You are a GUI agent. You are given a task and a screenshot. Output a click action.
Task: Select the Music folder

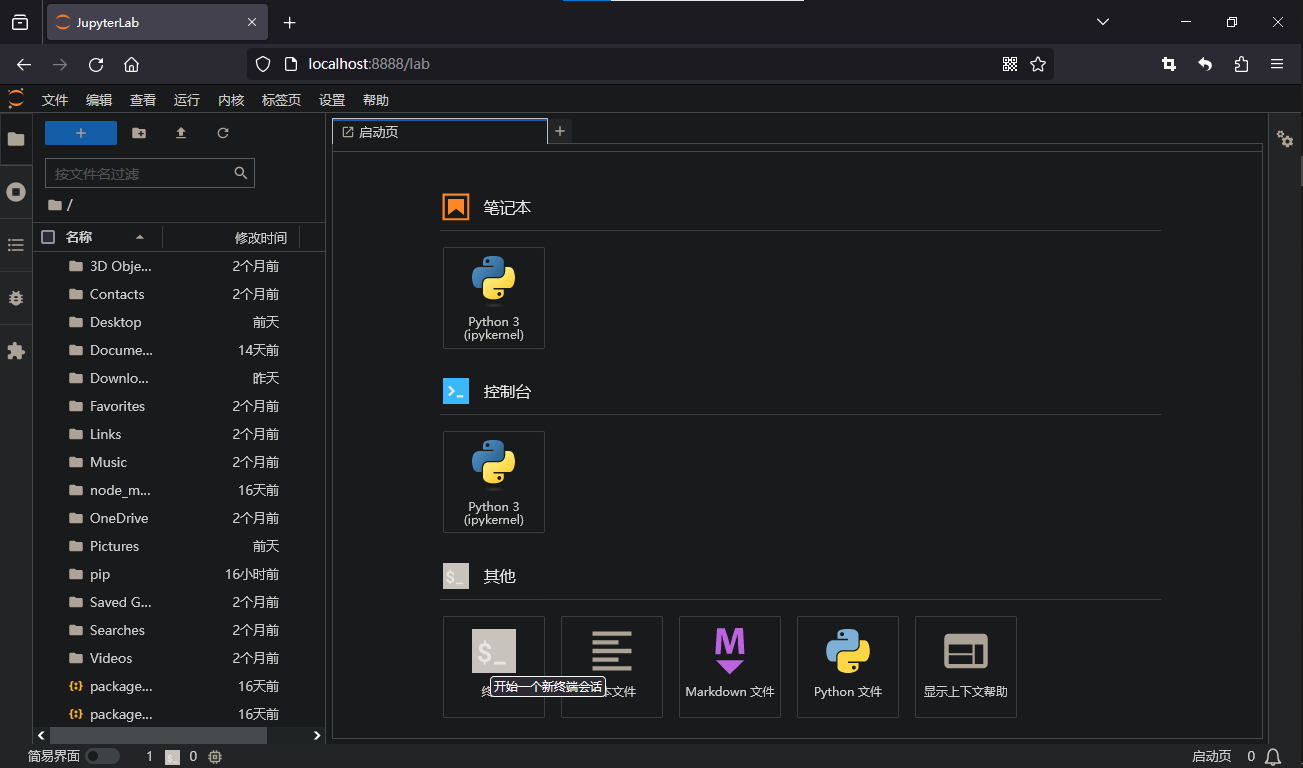point(179,462)
